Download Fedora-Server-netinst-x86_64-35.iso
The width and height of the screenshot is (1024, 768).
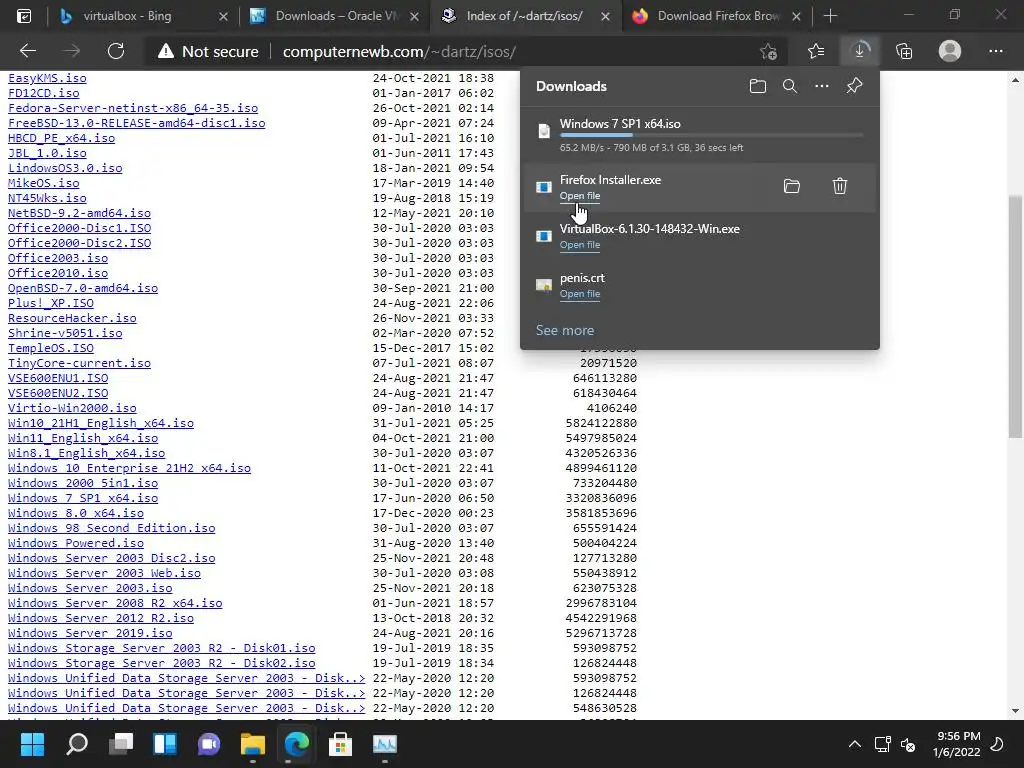(133, 108)
